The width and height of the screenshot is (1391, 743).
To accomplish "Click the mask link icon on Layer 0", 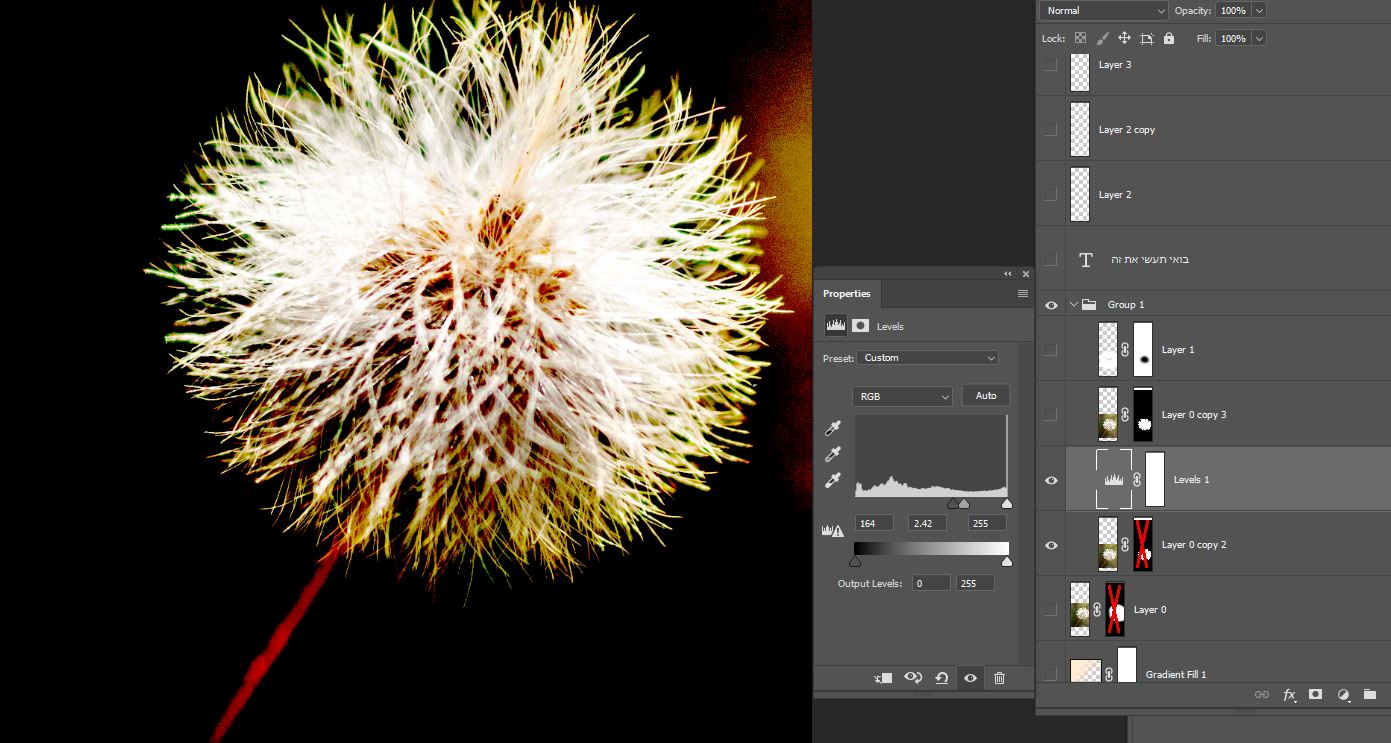I will 1096,609.
